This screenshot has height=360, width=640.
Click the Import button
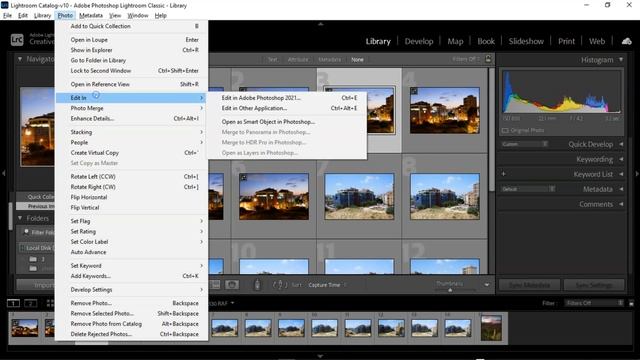tap(36, 285)
